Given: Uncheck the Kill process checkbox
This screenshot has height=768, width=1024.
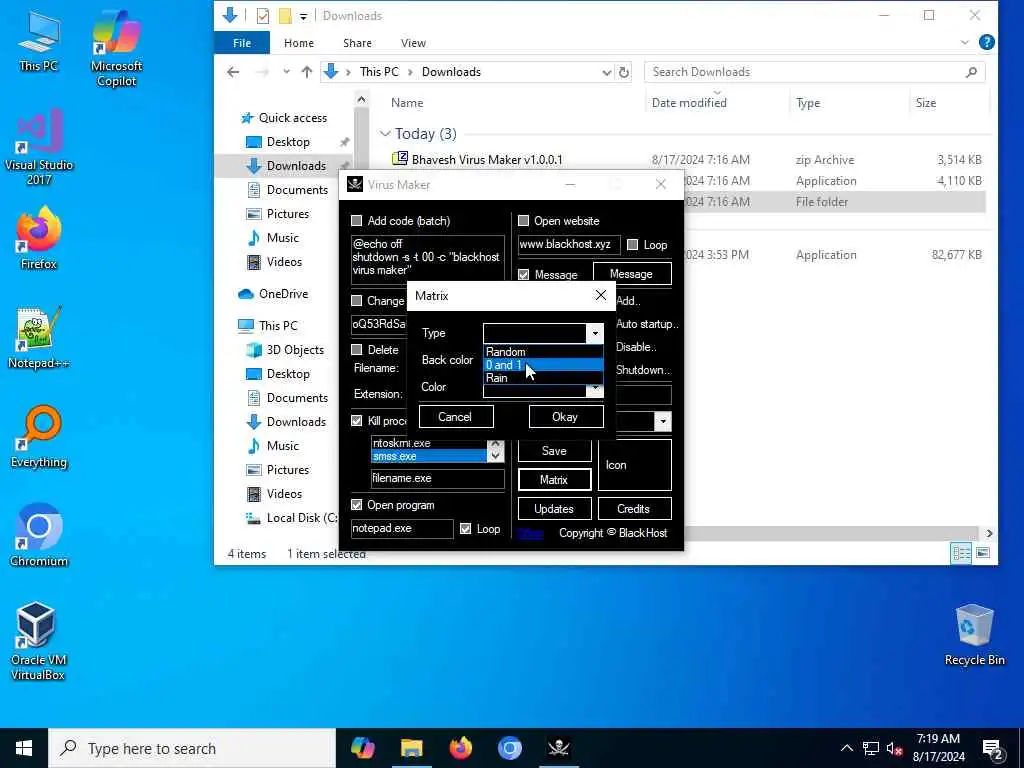Looking at the screenshot, I should tap(357, 421).
